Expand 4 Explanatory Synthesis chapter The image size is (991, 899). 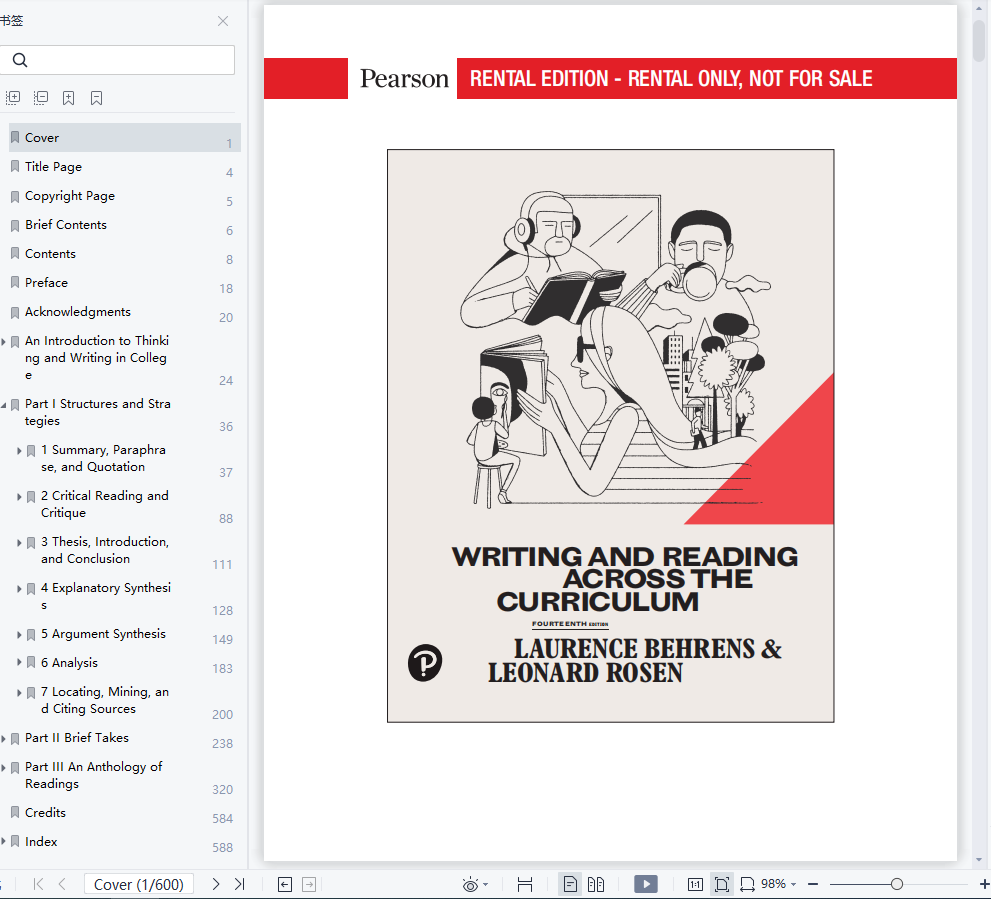(19, 589)
